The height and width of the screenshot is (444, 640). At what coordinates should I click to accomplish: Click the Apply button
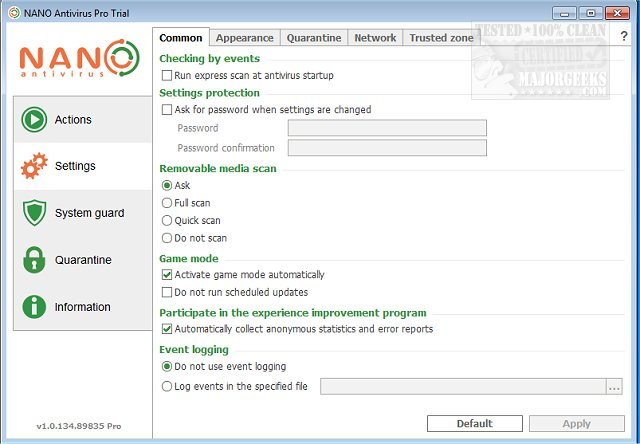point(577,424)
